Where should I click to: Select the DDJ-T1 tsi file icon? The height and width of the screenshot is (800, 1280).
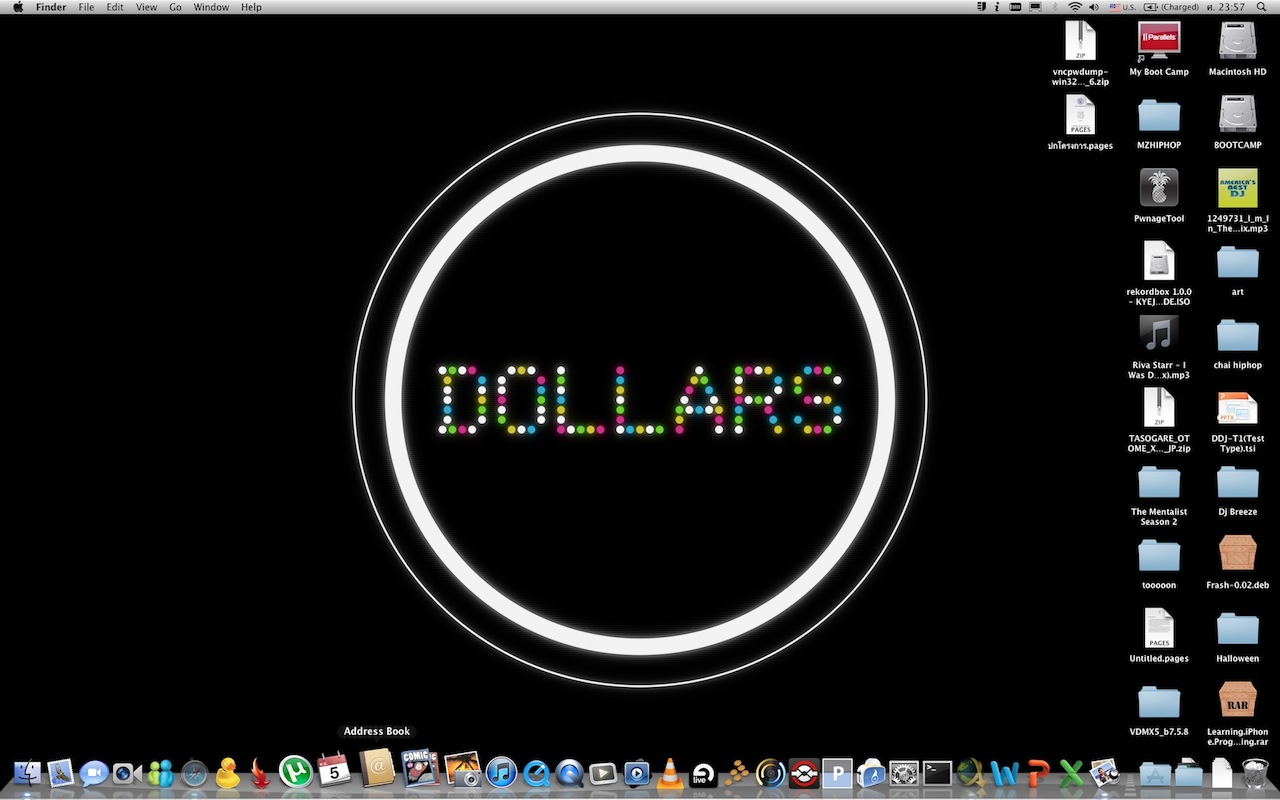point(1238,407)
